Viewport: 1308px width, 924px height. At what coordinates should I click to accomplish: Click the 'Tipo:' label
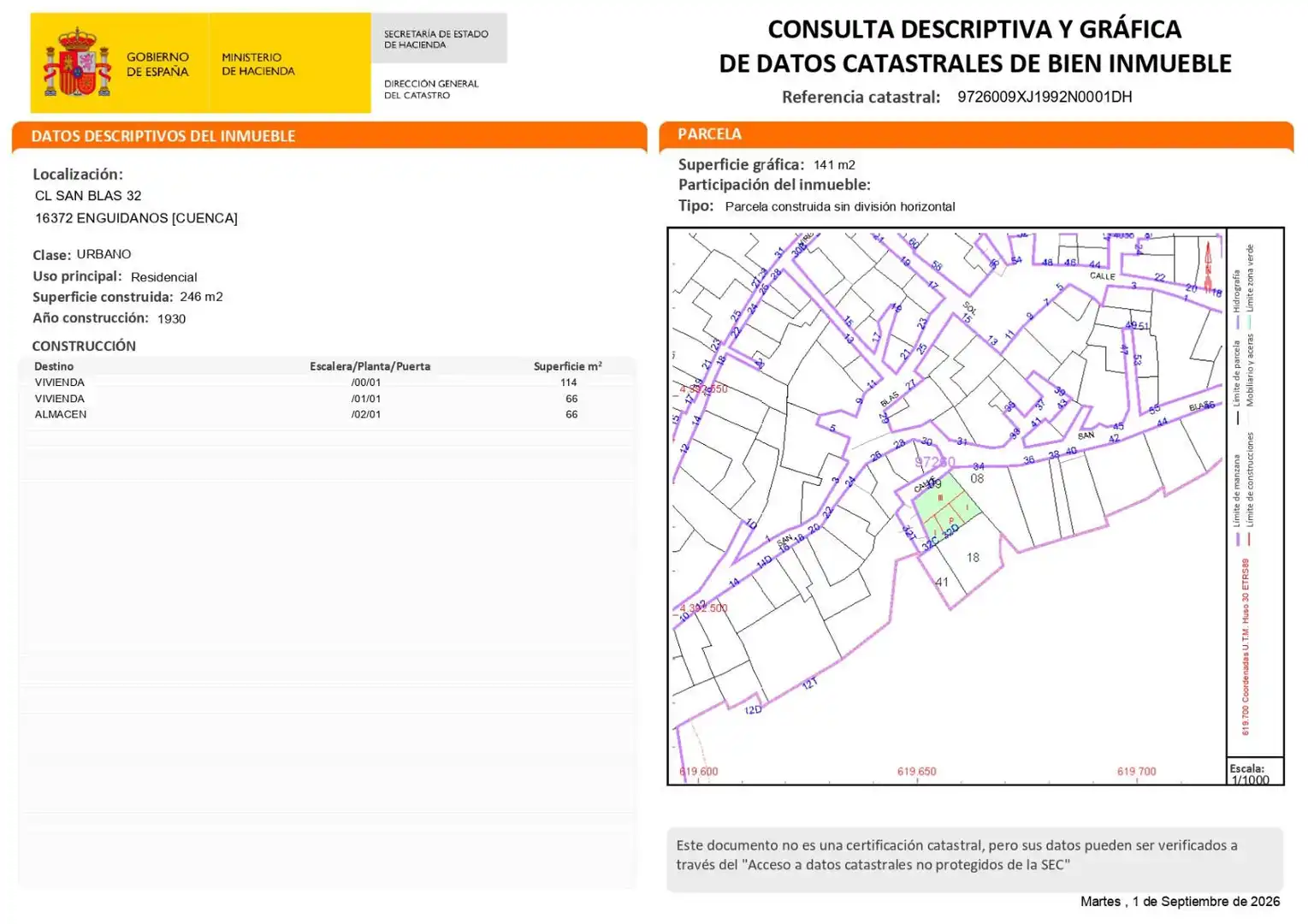(x=695, y=205)
